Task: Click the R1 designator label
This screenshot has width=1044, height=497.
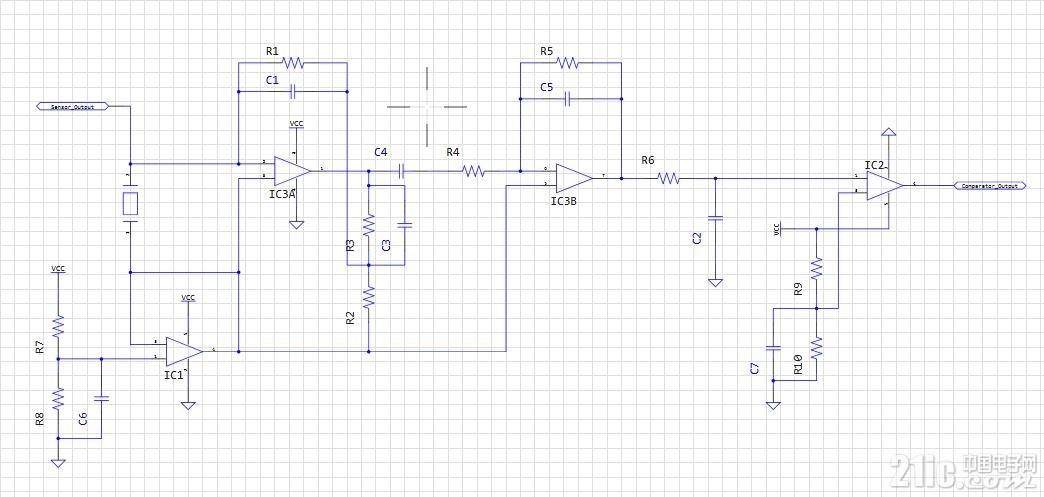Action: 272,50
